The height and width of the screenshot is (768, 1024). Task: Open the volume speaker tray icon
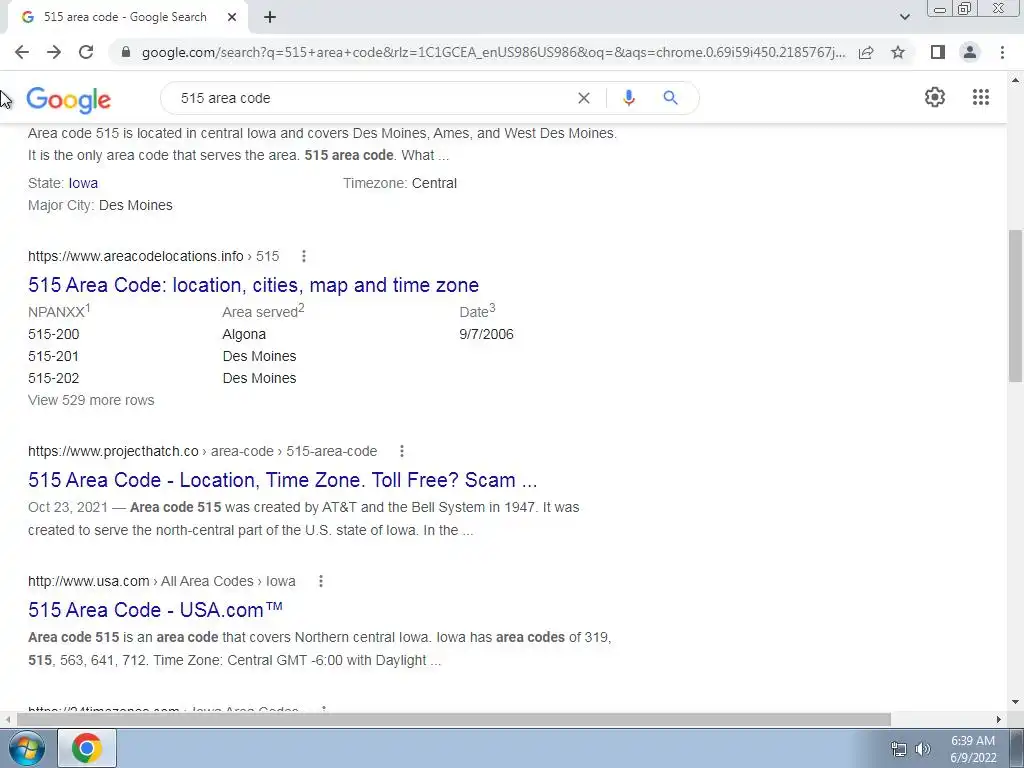point(923,749)
